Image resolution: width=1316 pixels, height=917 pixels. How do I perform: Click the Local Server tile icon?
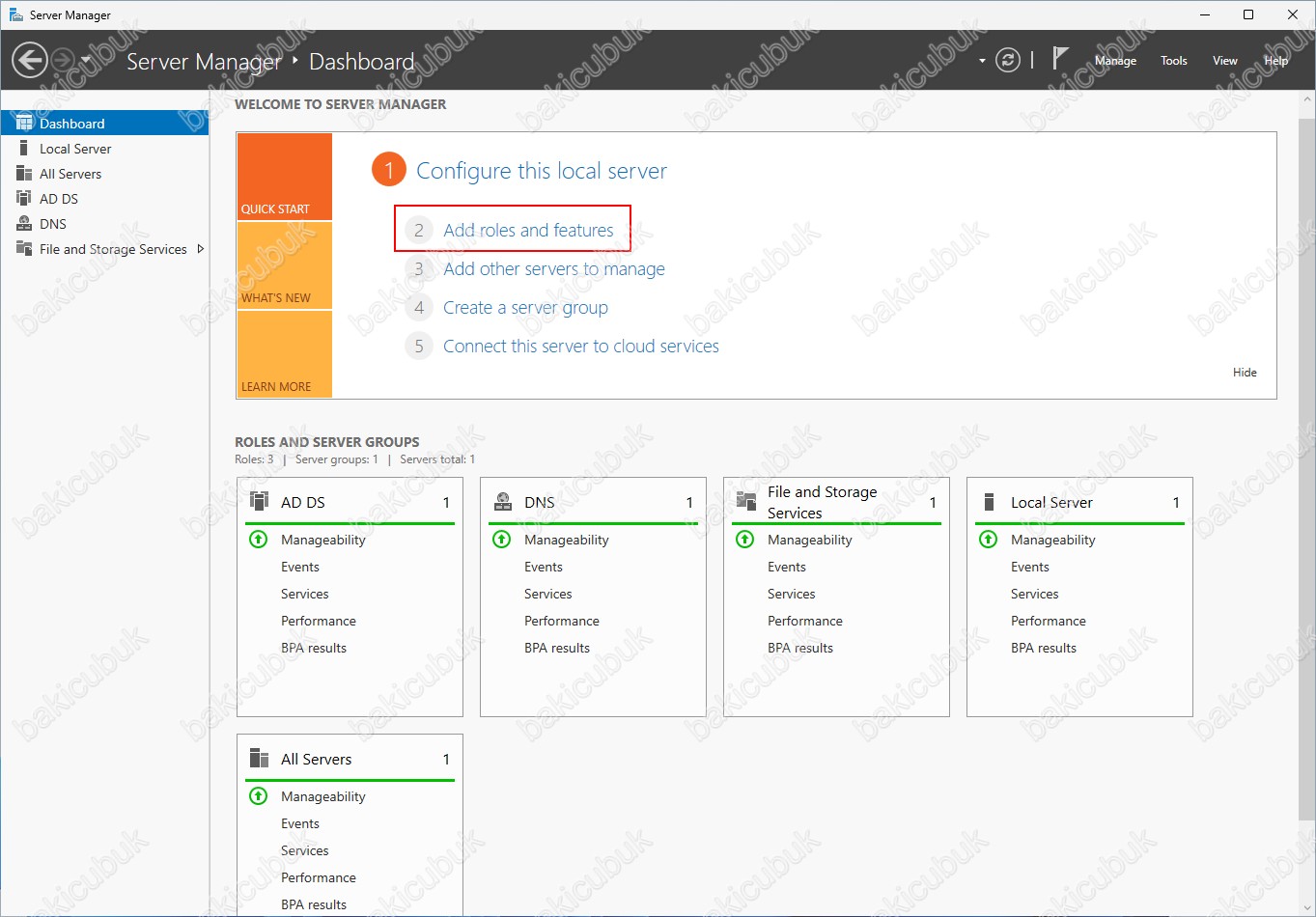pos(989,501)
